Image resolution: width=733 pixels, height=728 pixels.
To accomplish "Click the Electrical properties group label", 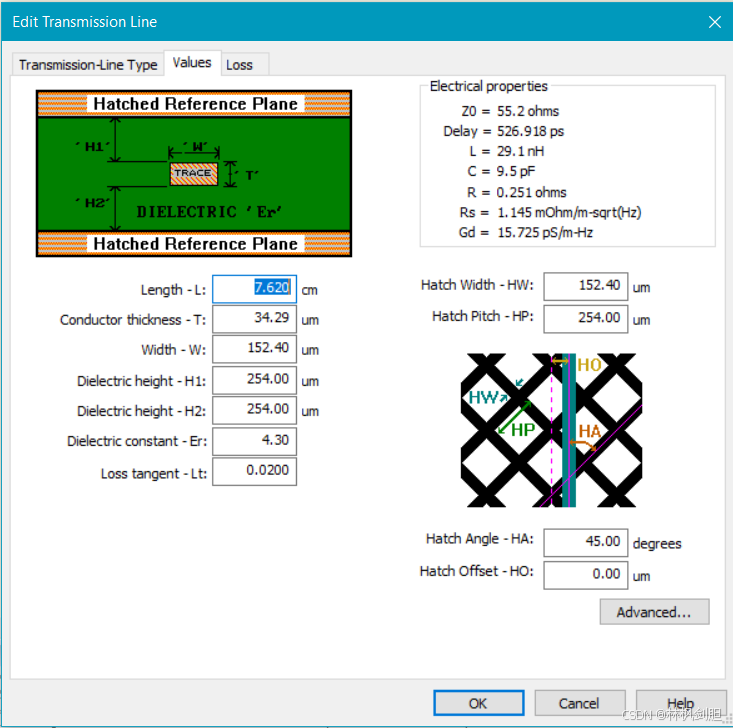I will 489,86.
